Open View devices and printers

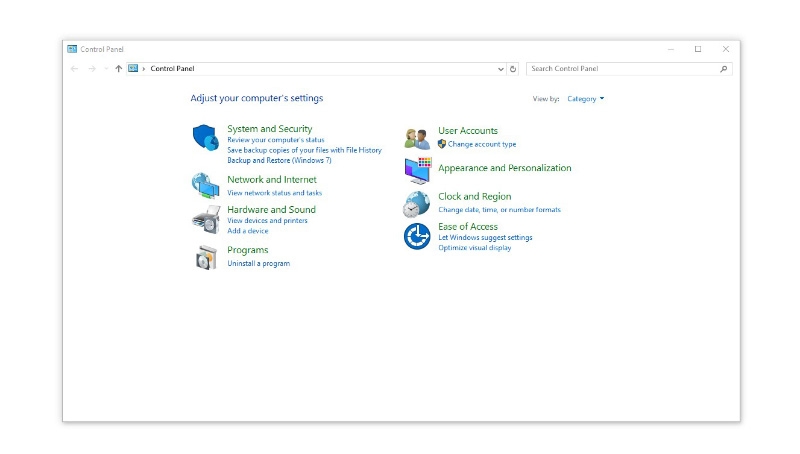point(267,220)
